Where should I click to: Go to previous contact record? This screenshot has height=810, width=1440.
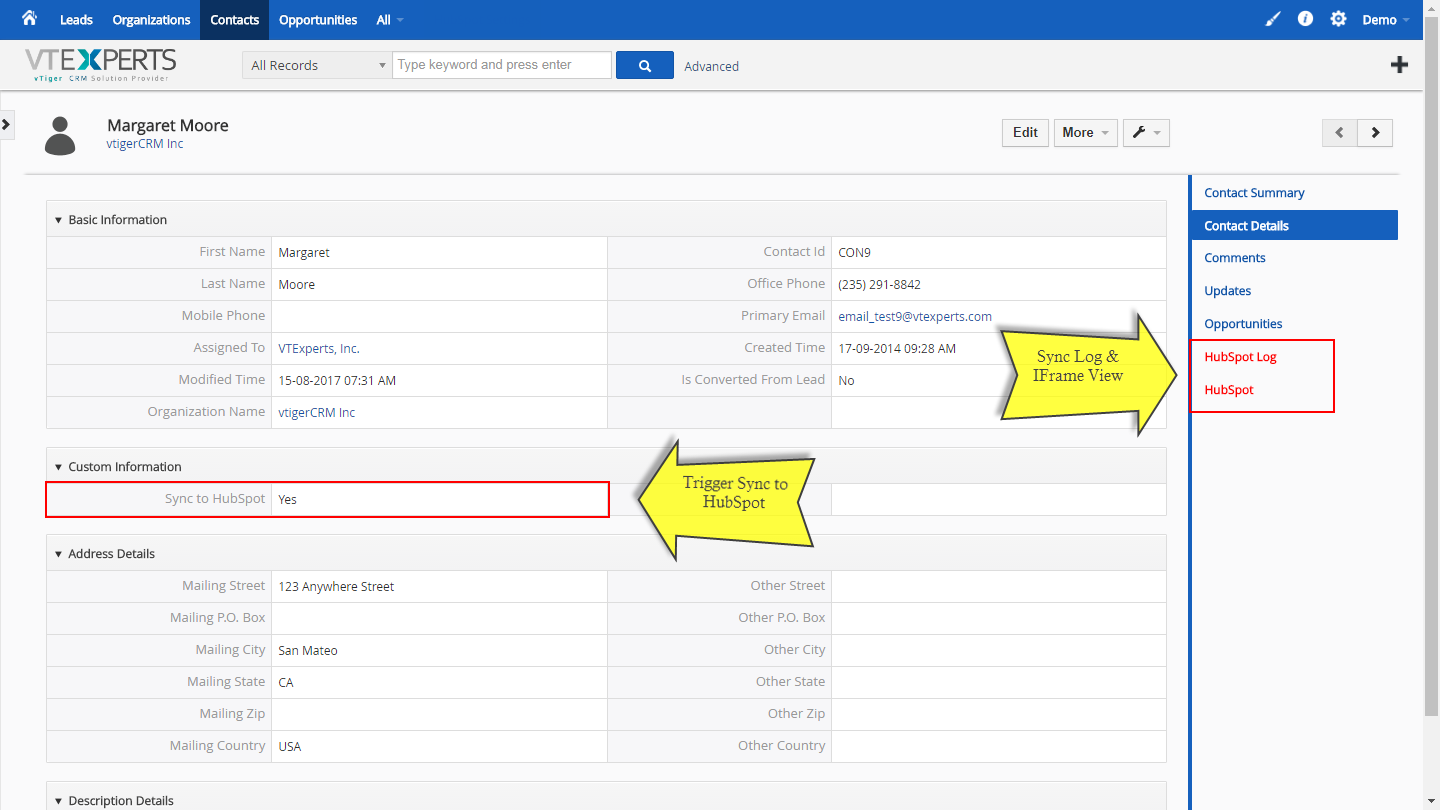pos(1339,132)
